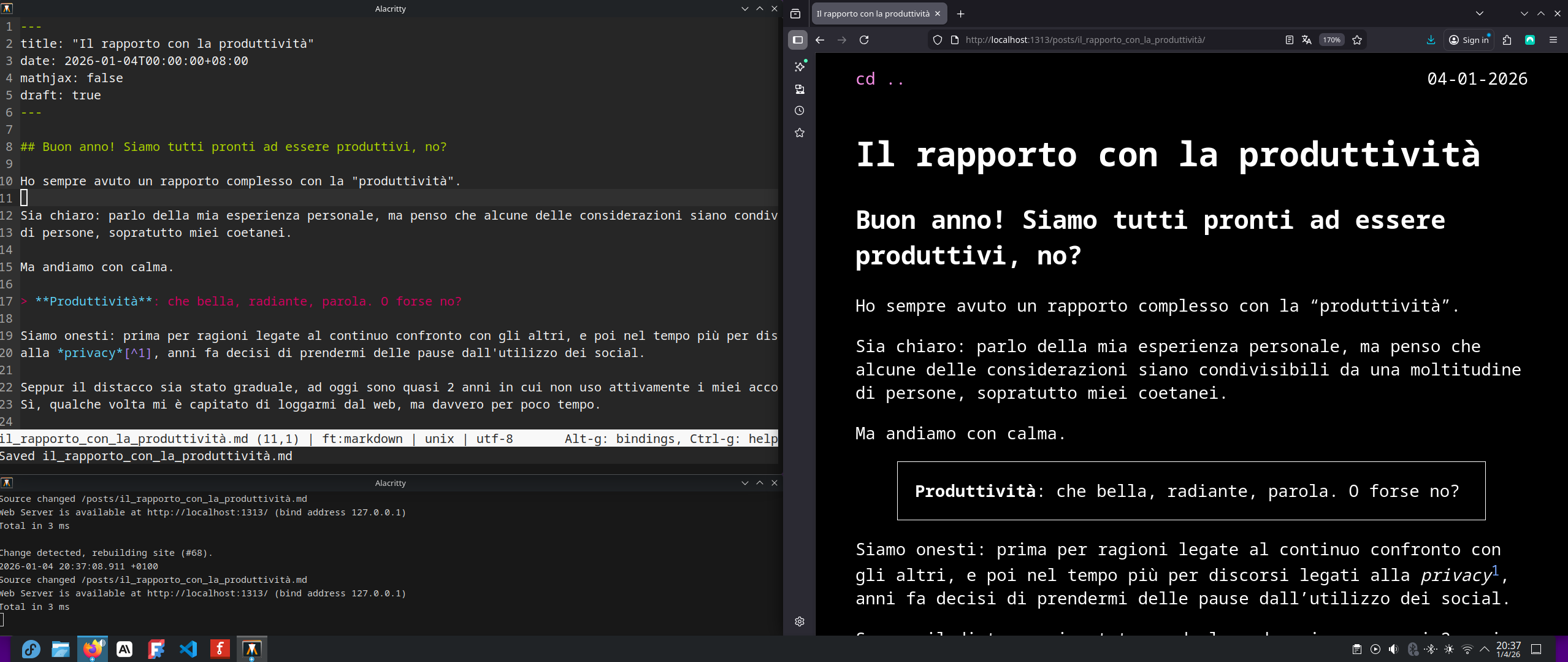Expand the hamburger application menu
Image resolution: width=1568 pixels, height=662 pixels.
(x=1555, y=39)
